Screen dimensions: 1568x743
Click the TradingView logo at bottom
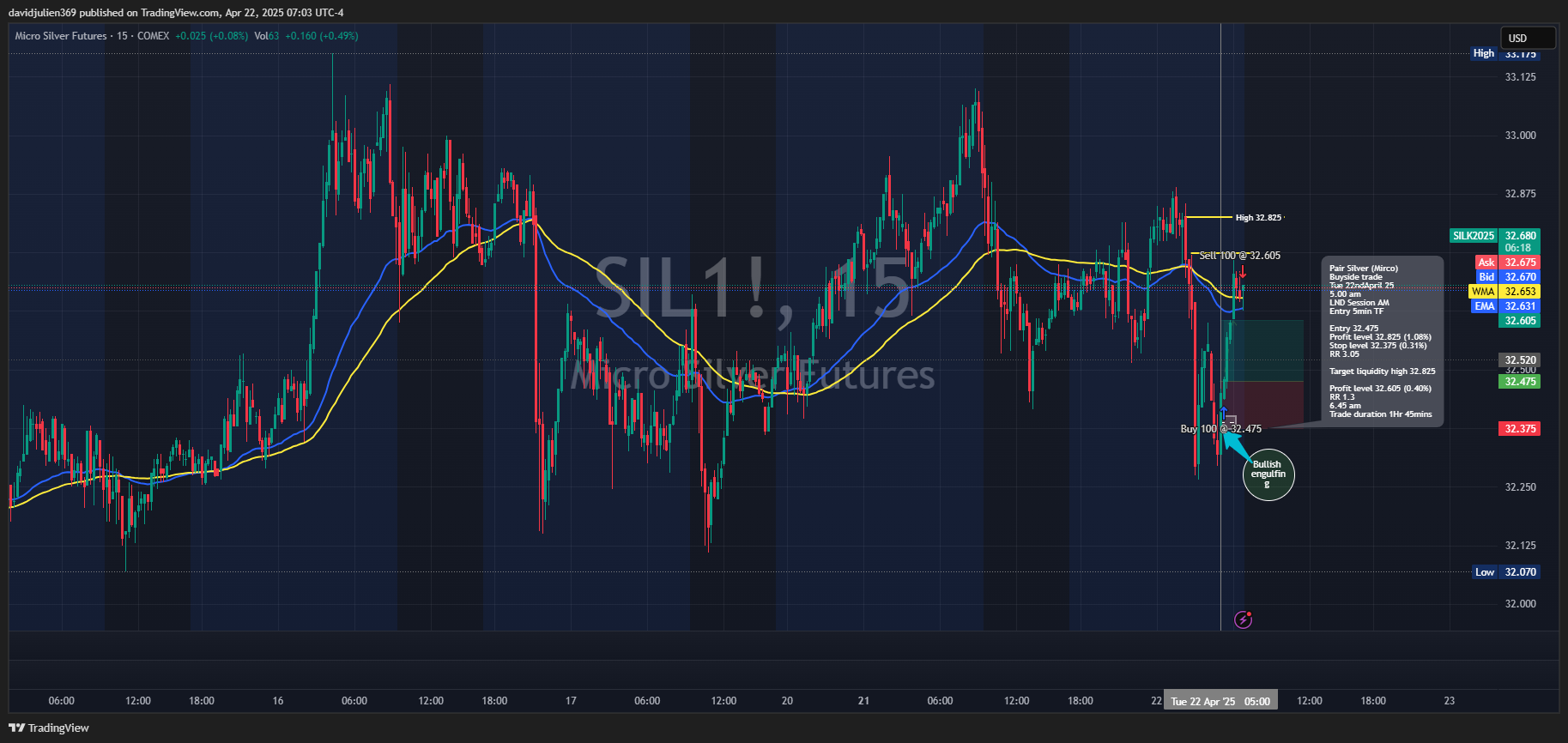(x=49, y=728)
